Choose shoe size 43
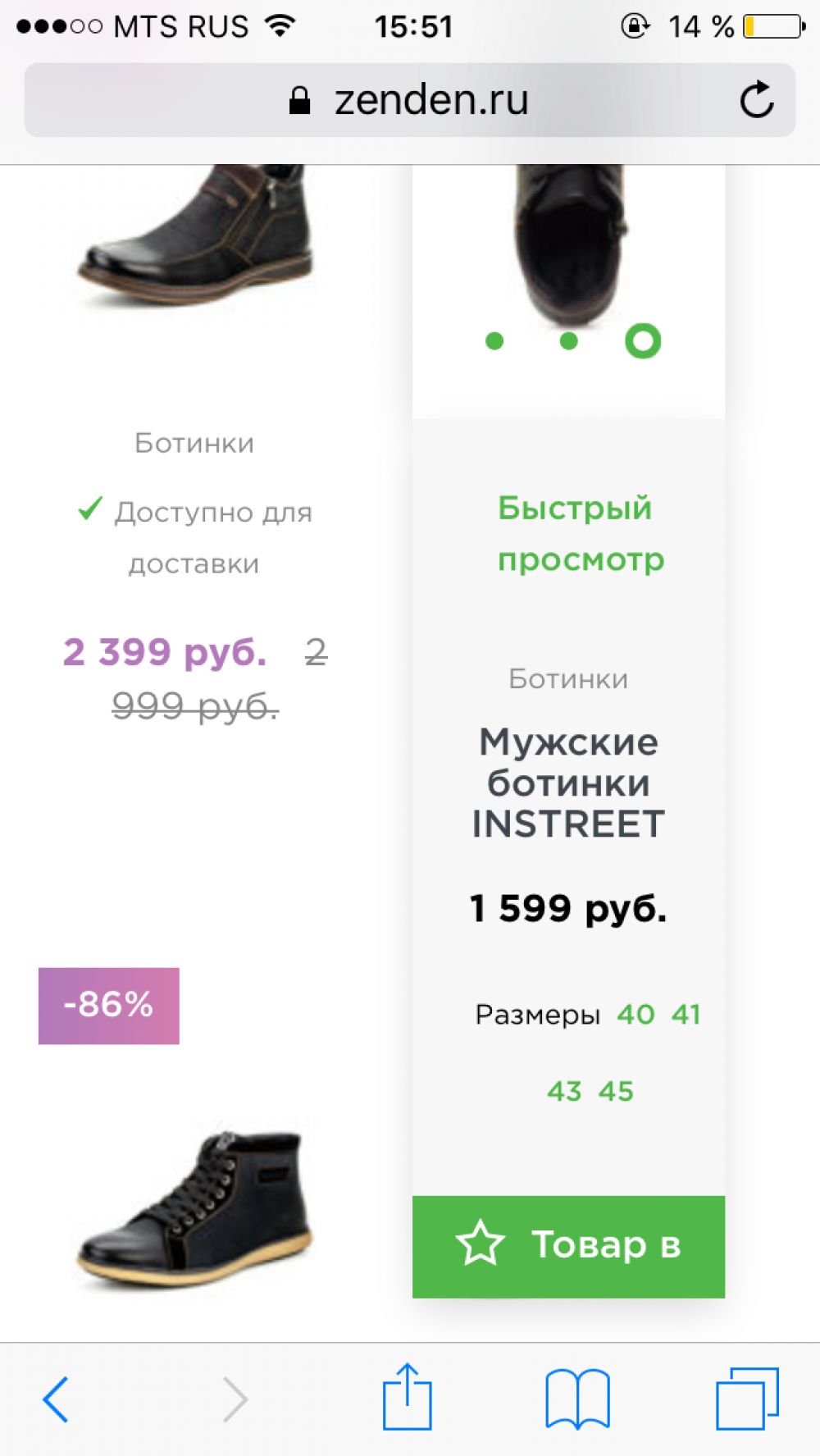 click(564, 1091)
